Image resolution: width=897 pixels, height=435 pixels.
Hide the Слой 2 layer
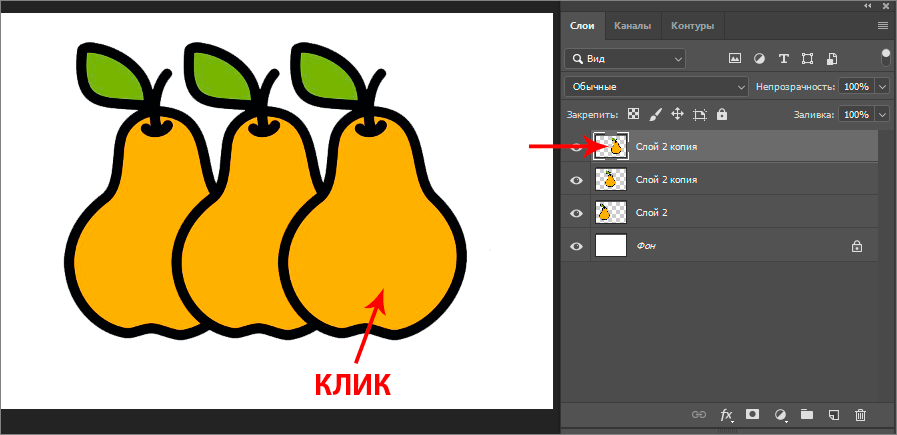pyautogui.click(x=577, y=213)
